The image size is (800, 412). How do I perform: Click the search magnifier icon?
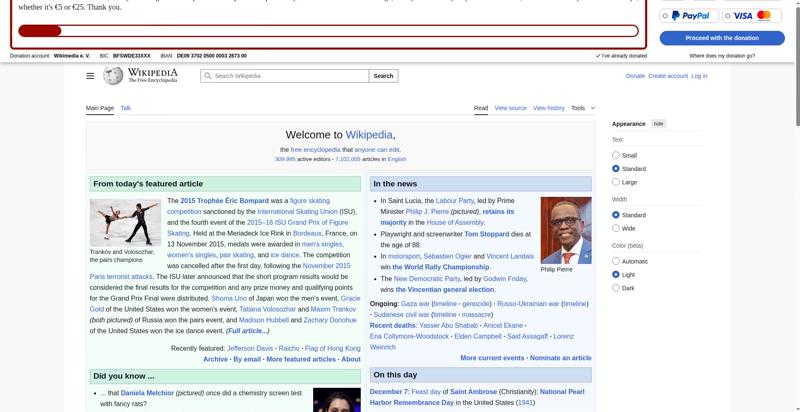(208, 76)
